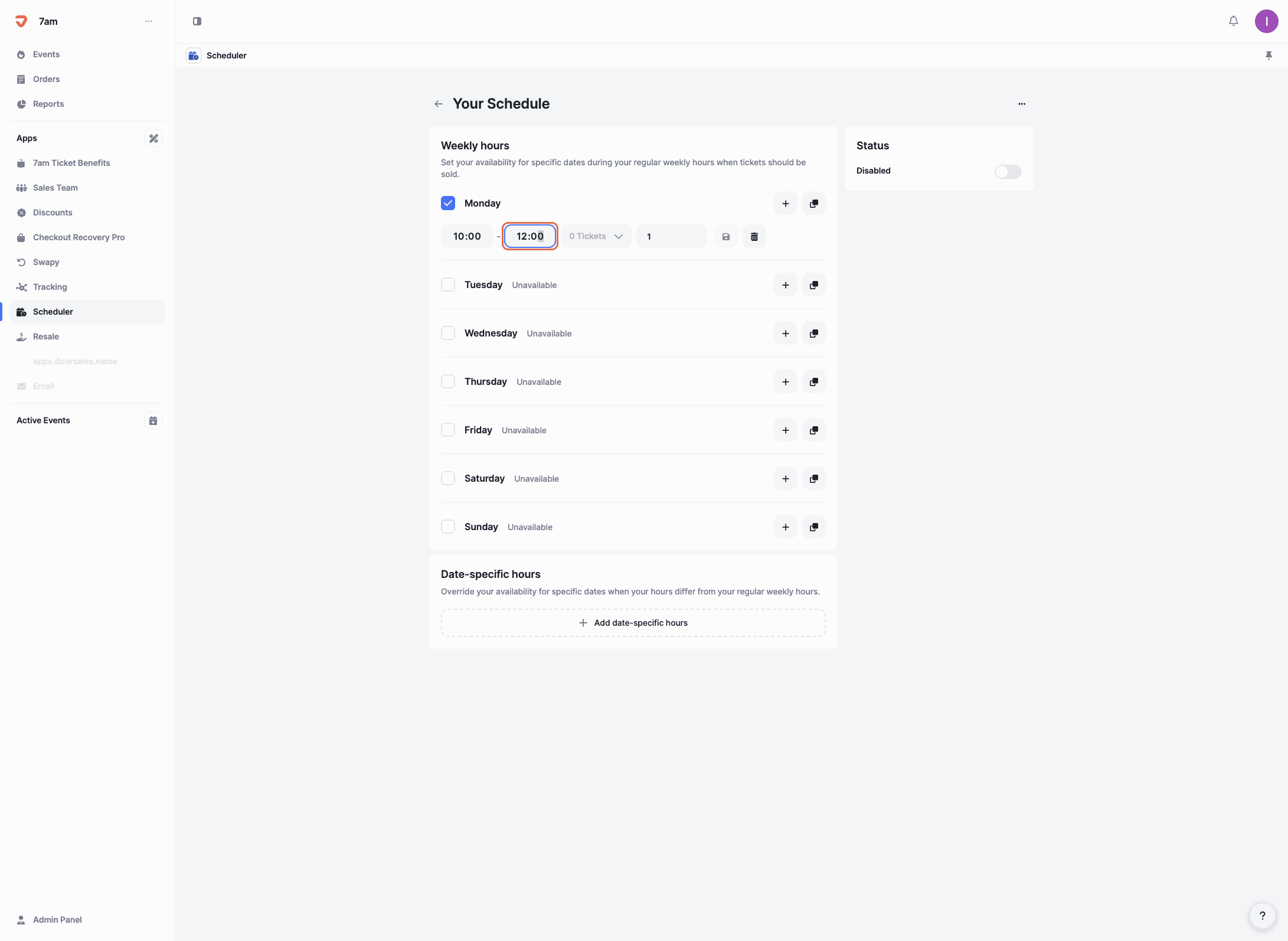Open the Active Events calendar icon
This screenshot has width=1288, height=941.
153,420
